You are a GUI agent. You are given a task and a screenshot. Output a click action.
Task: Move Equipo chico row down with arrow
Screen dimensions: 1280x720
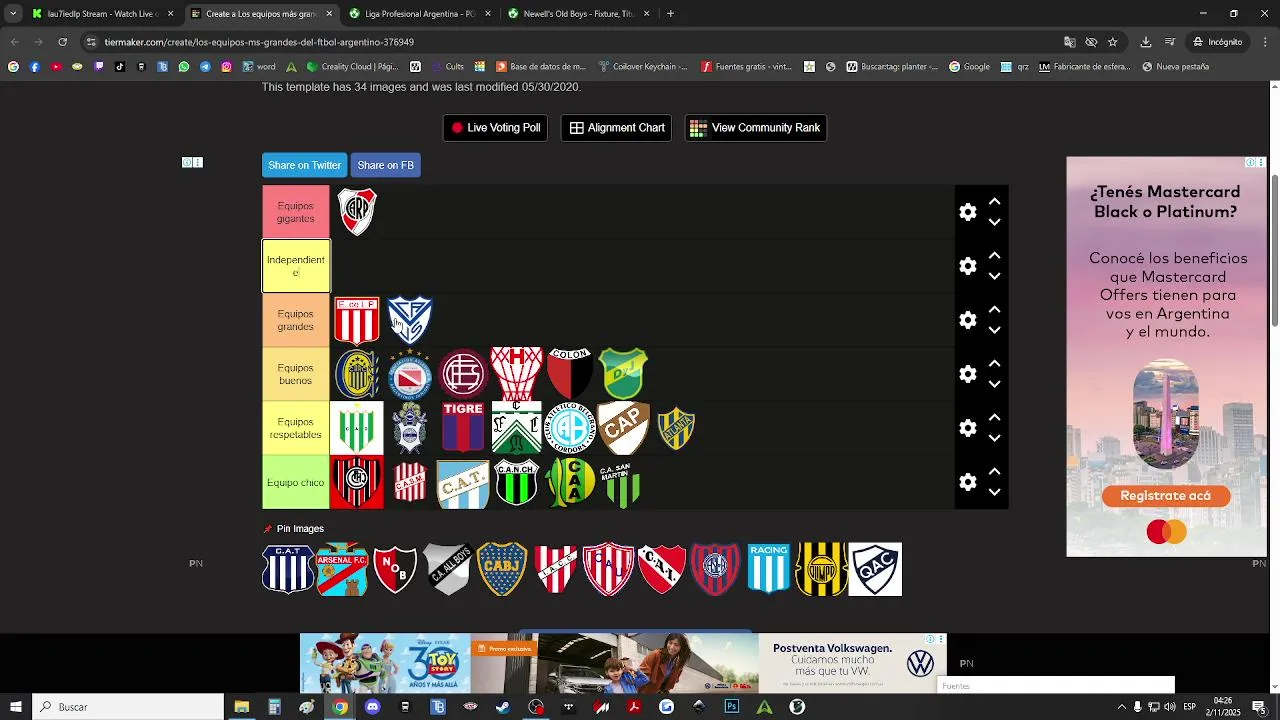(994, 492)
